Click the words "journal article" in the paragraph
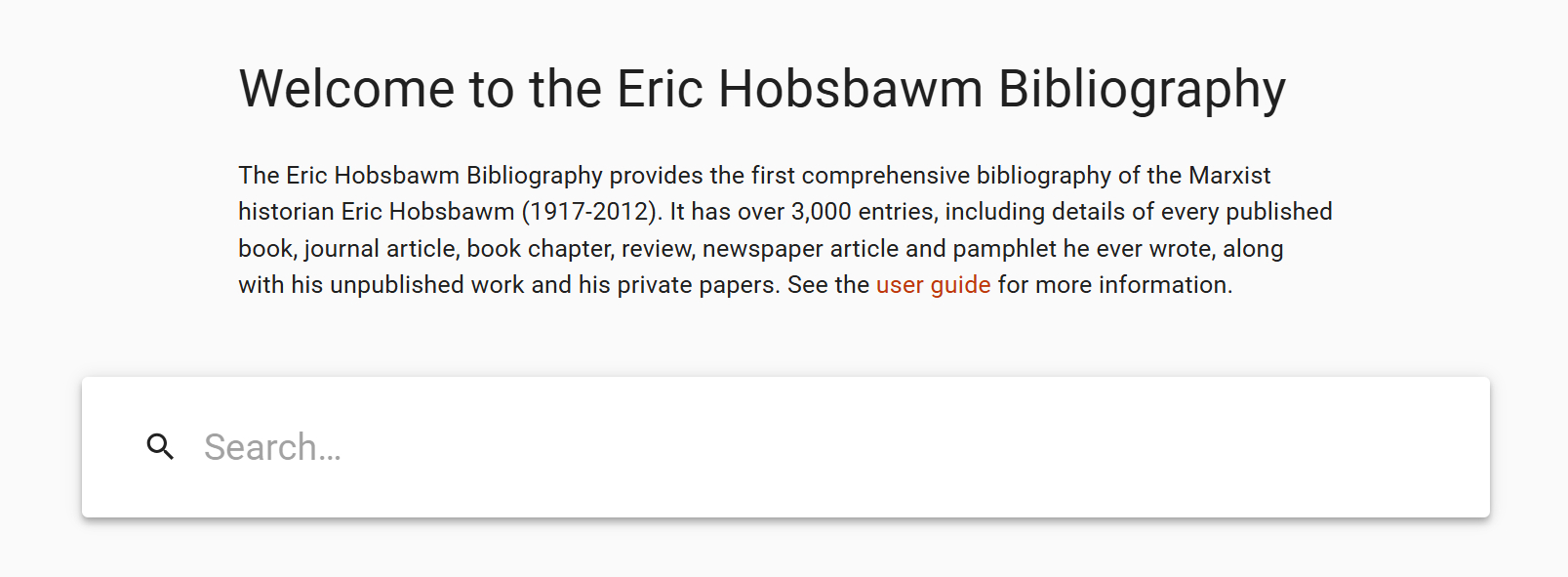1568x577 pixels. 380,249
